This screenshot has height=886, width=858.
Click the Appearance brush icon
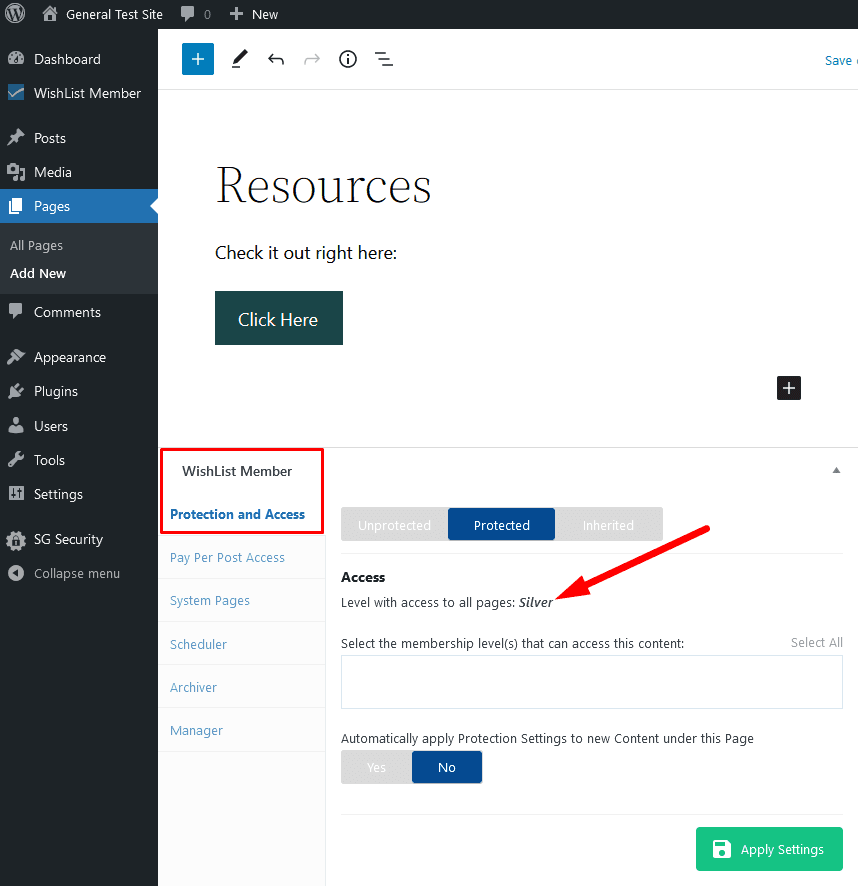pos(16,357)
